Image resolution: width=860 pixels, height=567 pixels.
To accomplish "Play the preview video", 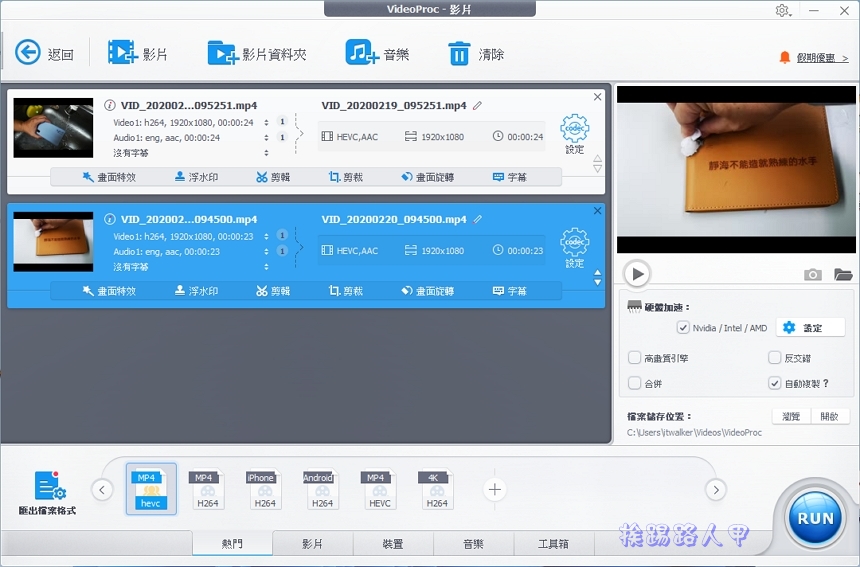I will (637, 274).
